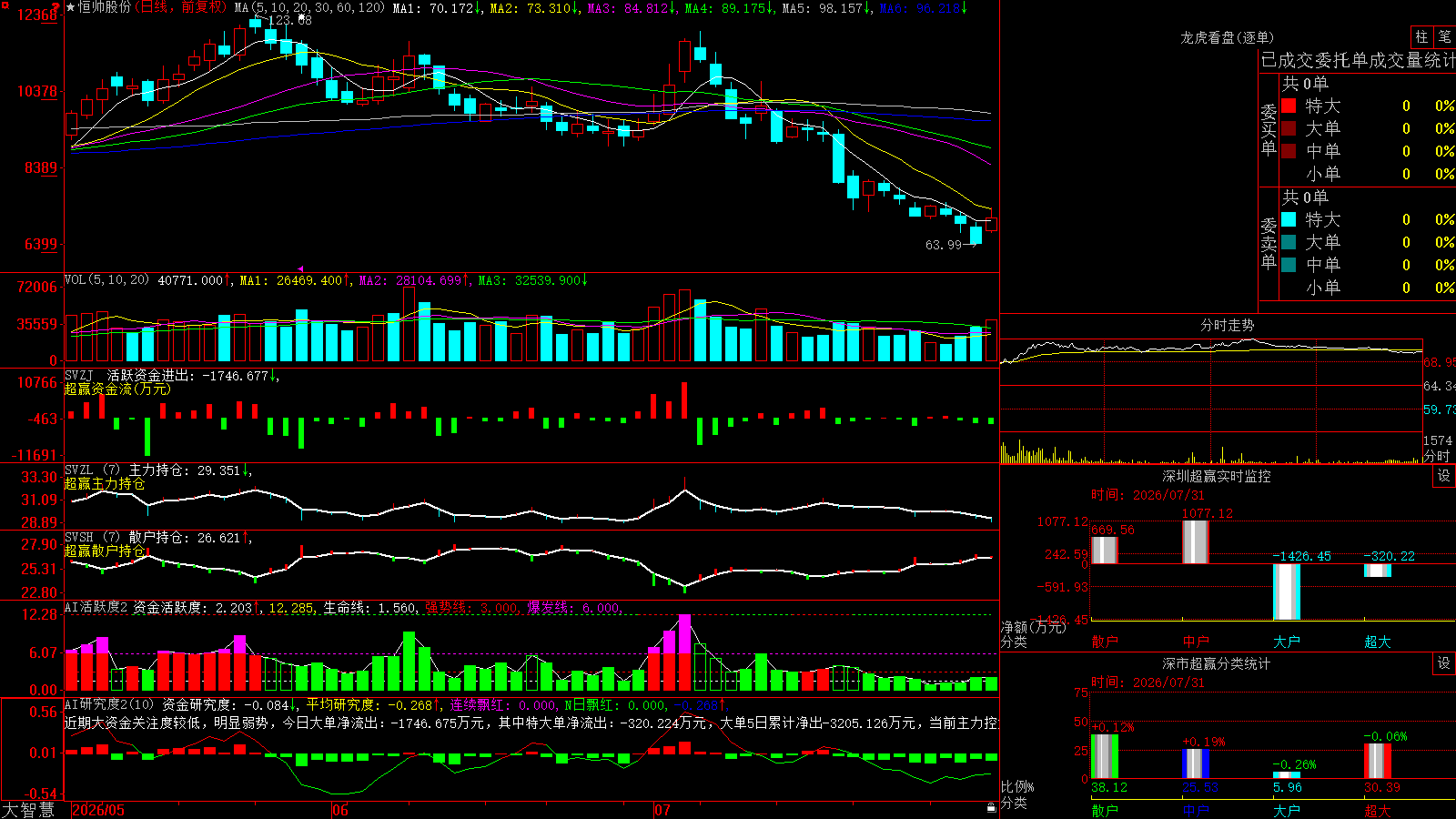This screenshot has height=819, width=1456.
Task: Click the 超赢资金流(万元) label
Action: tap(117, 389)
